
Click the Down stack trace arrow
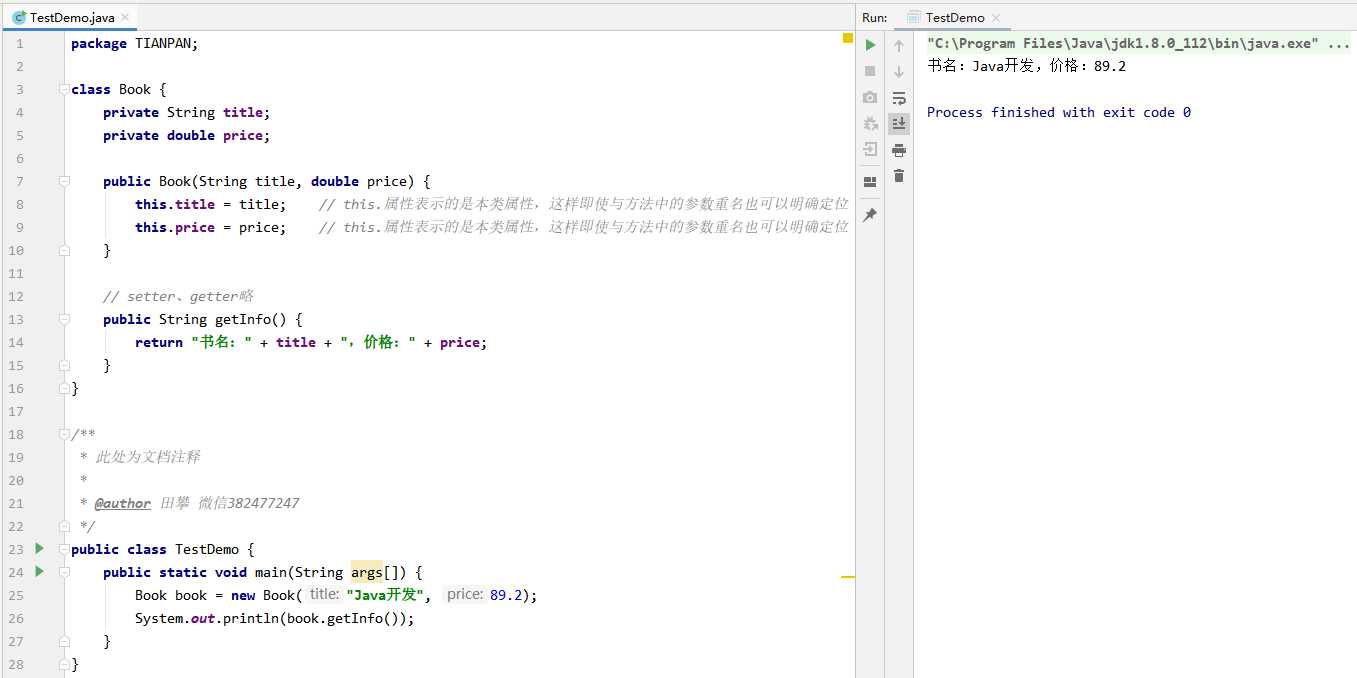[x=899, y=71]
